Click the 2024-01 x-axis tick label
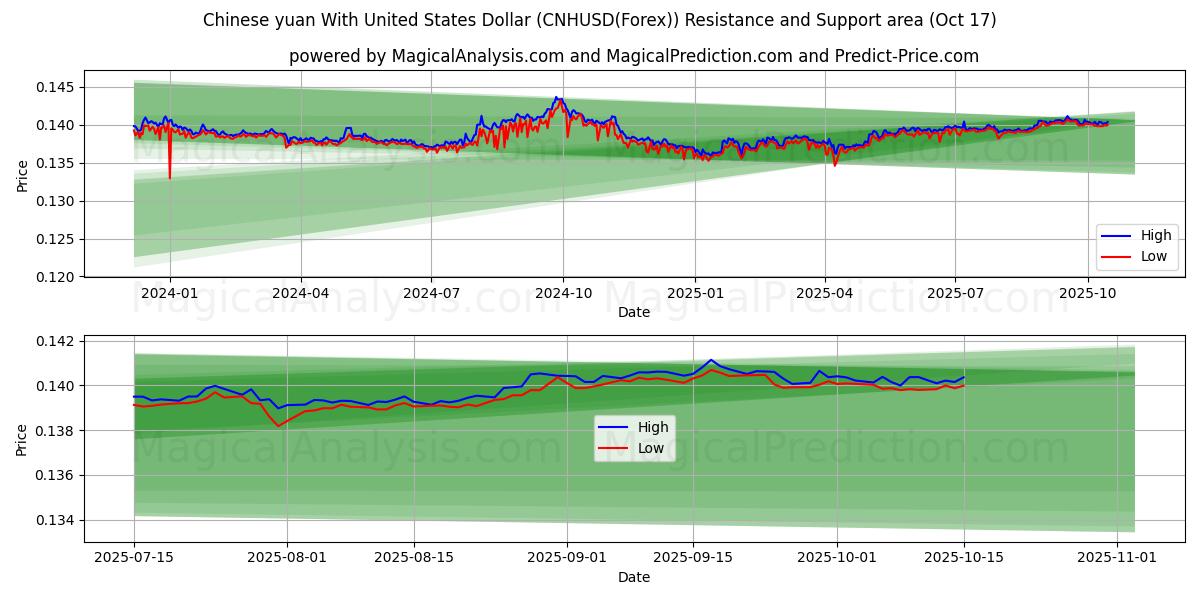 (170, 294)
